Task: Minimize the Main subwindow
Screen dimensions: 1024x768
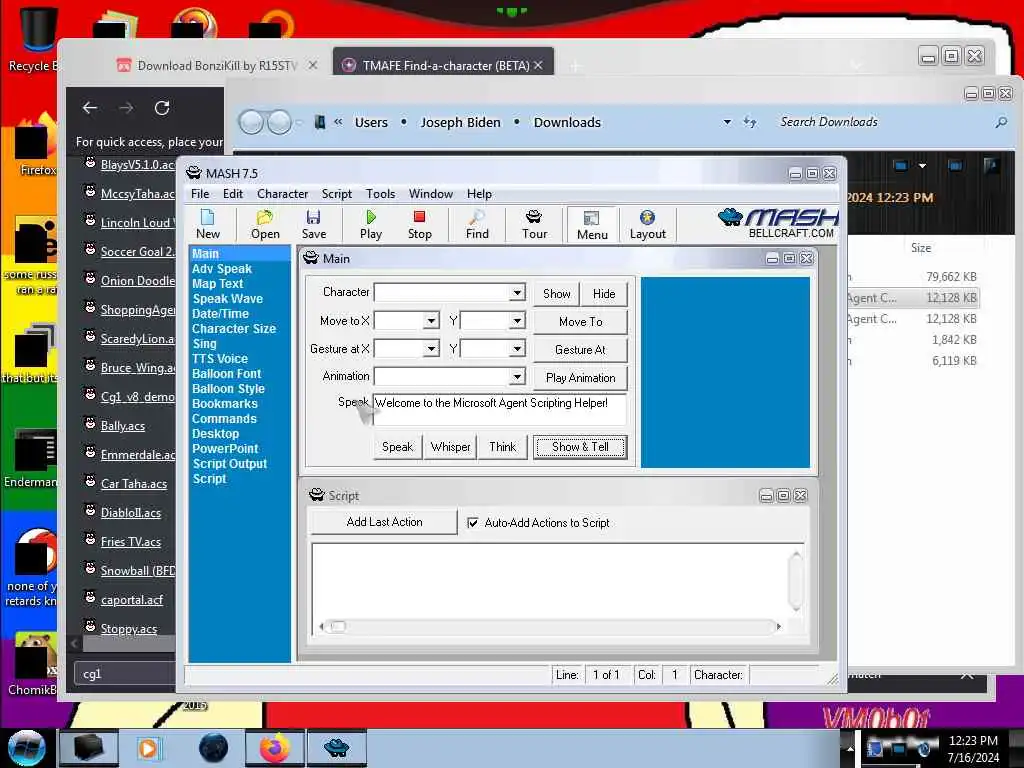Action: click(x=772, y=259)
